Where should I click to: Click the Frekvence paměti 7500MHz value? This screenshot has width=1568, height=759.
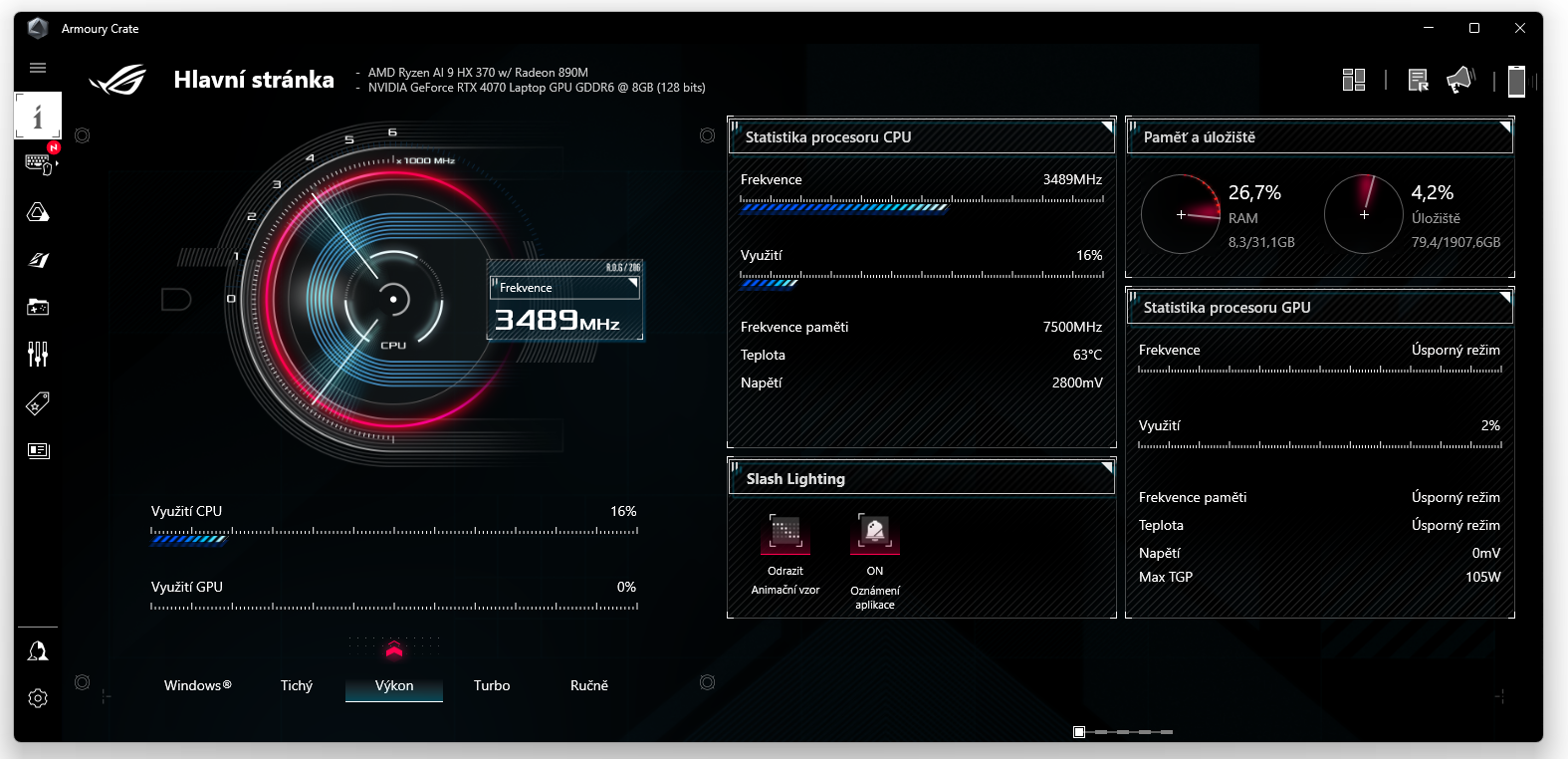tap(1072, 327)
